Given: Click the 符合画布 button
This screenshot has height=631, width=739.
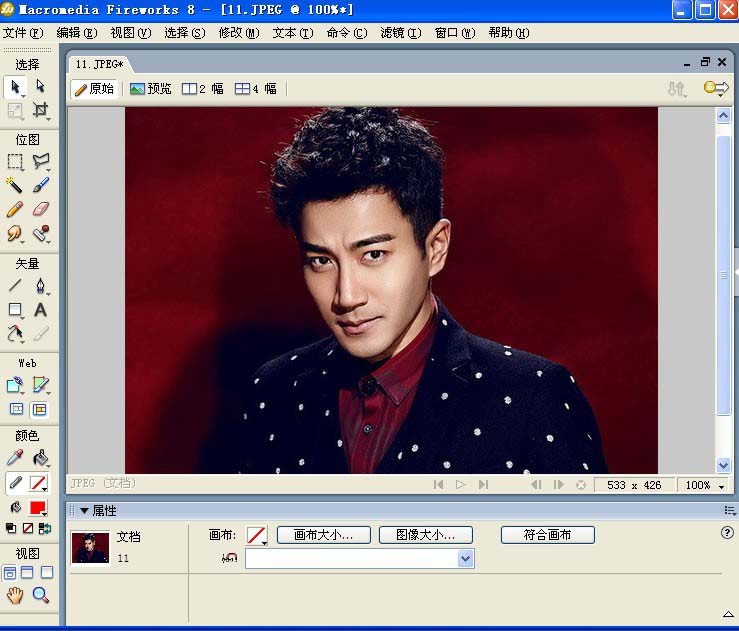Looking at the screenshot, I should point(547,535).
